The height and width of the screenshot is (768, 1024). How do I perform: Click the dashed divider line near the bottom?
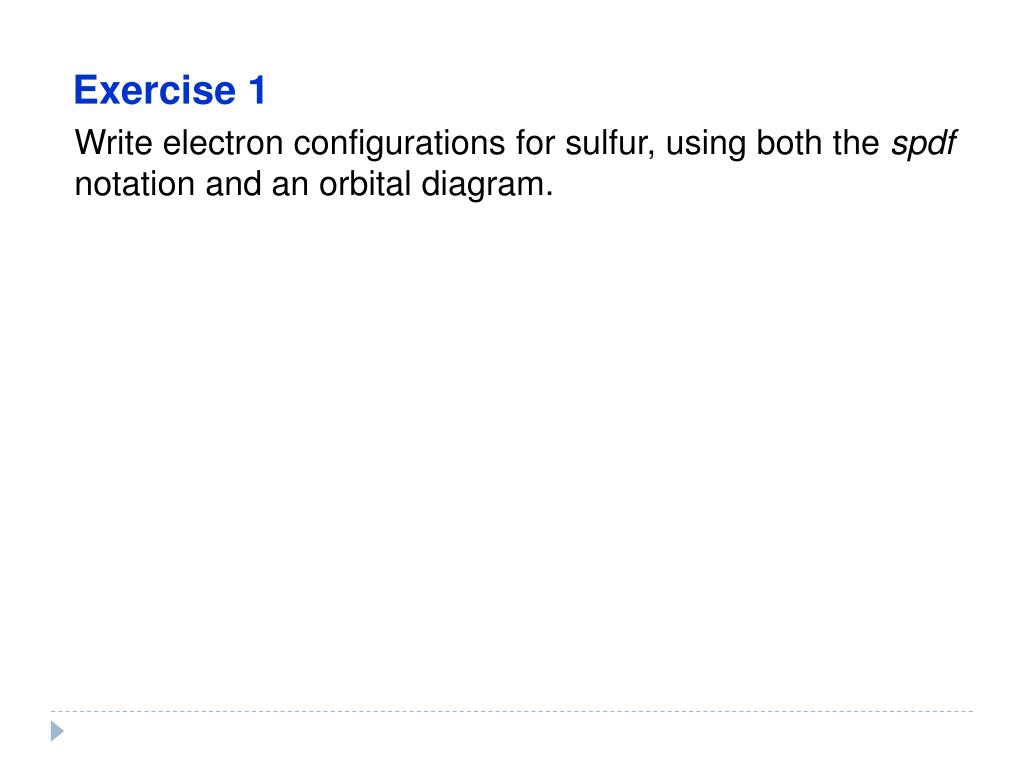click(x=512, y=711)
